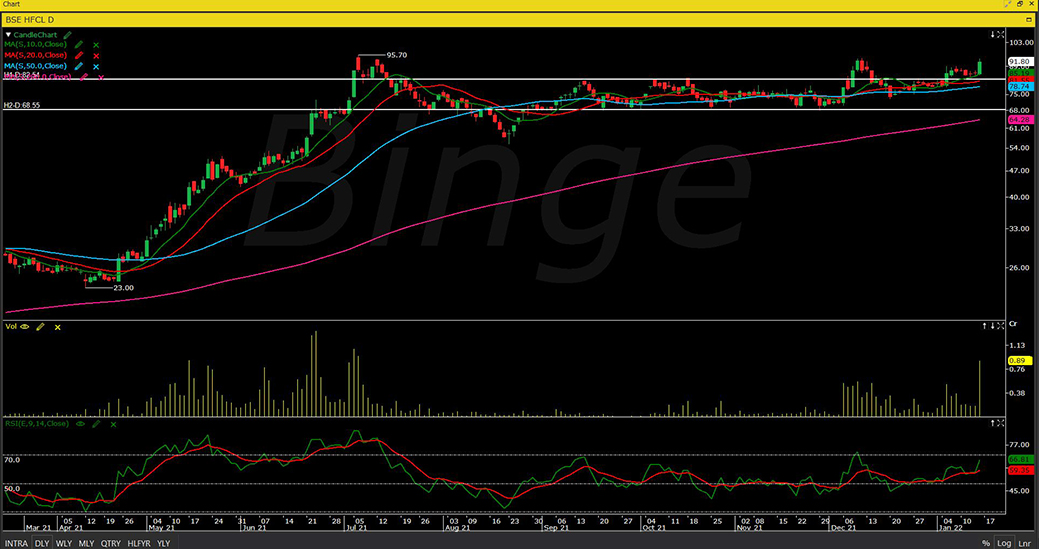Select the Vol panel label
Viewport: 1039px width, 549px height.
[11, 326]
